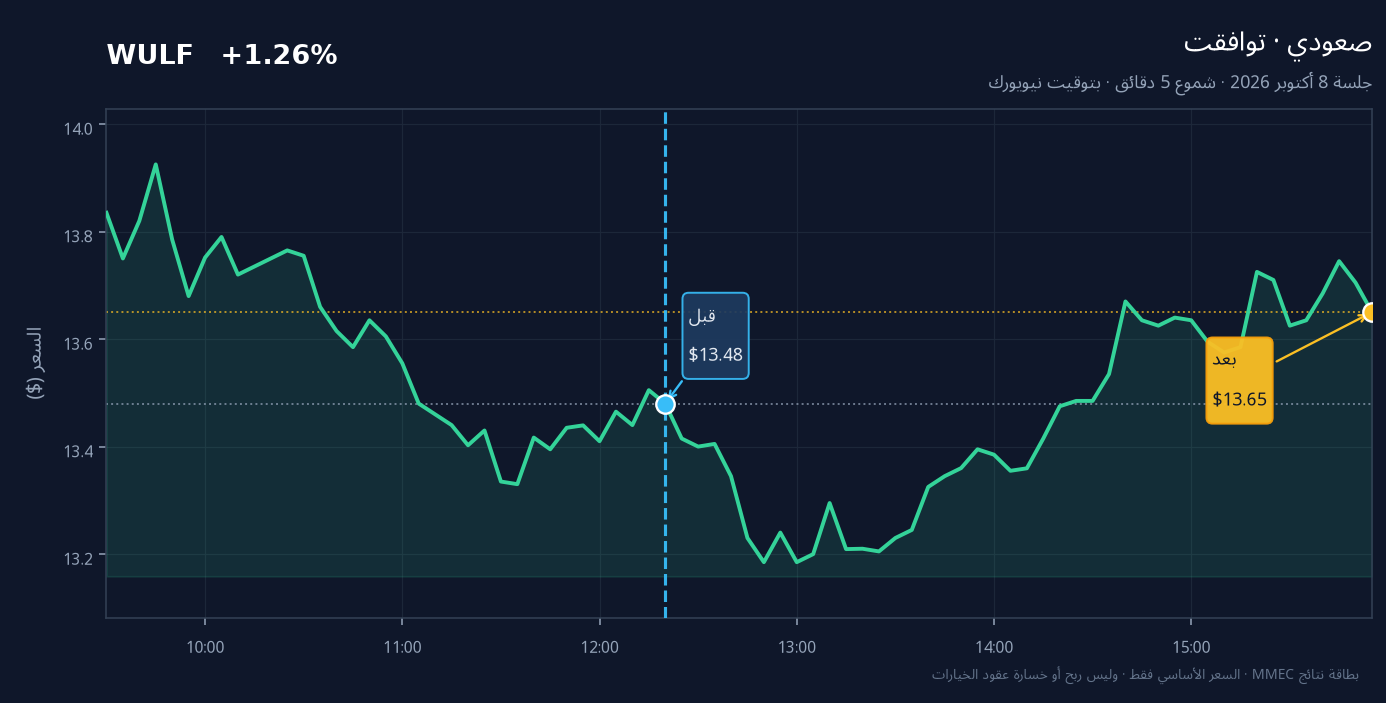Select the session subtitle mentioning 2026

click(1180, 82)
